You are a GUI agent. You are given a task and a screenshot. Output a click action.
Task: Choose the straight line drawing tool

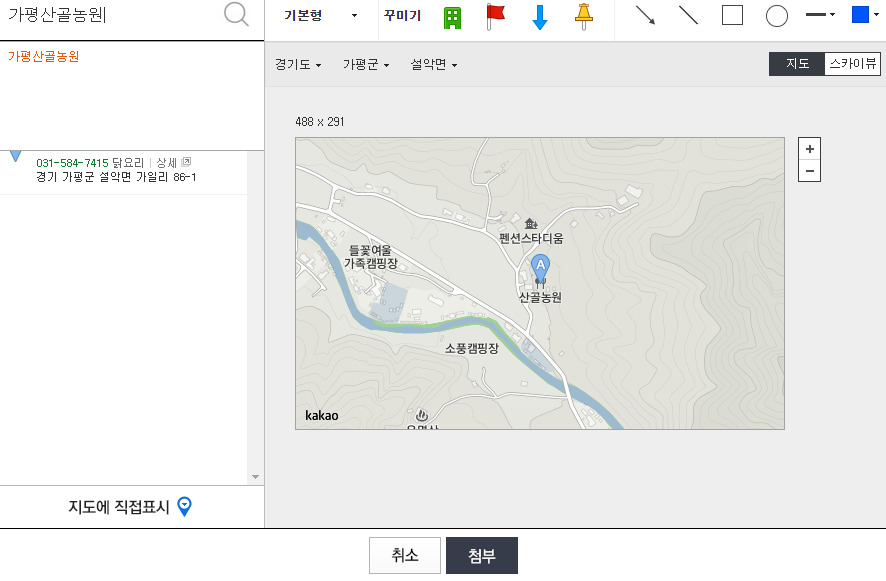(688, 15)
